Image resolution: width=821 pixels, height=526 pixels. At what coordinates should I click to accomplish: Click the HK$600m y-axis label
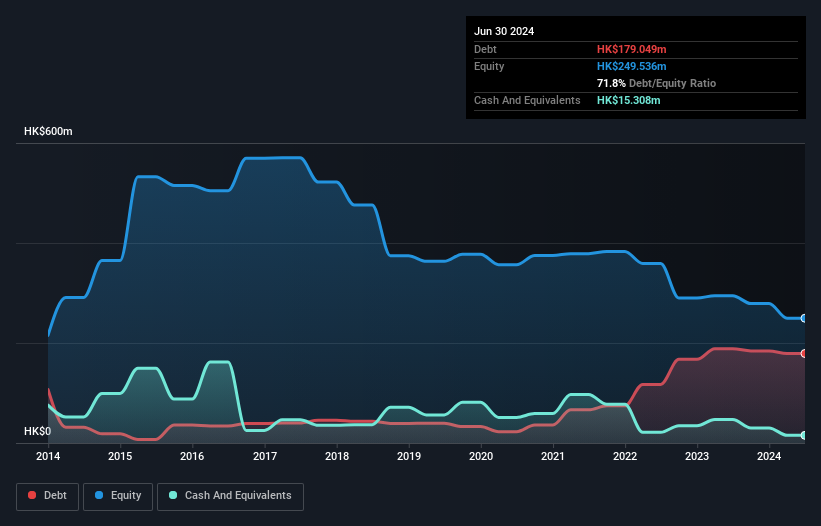pos(48,132)
